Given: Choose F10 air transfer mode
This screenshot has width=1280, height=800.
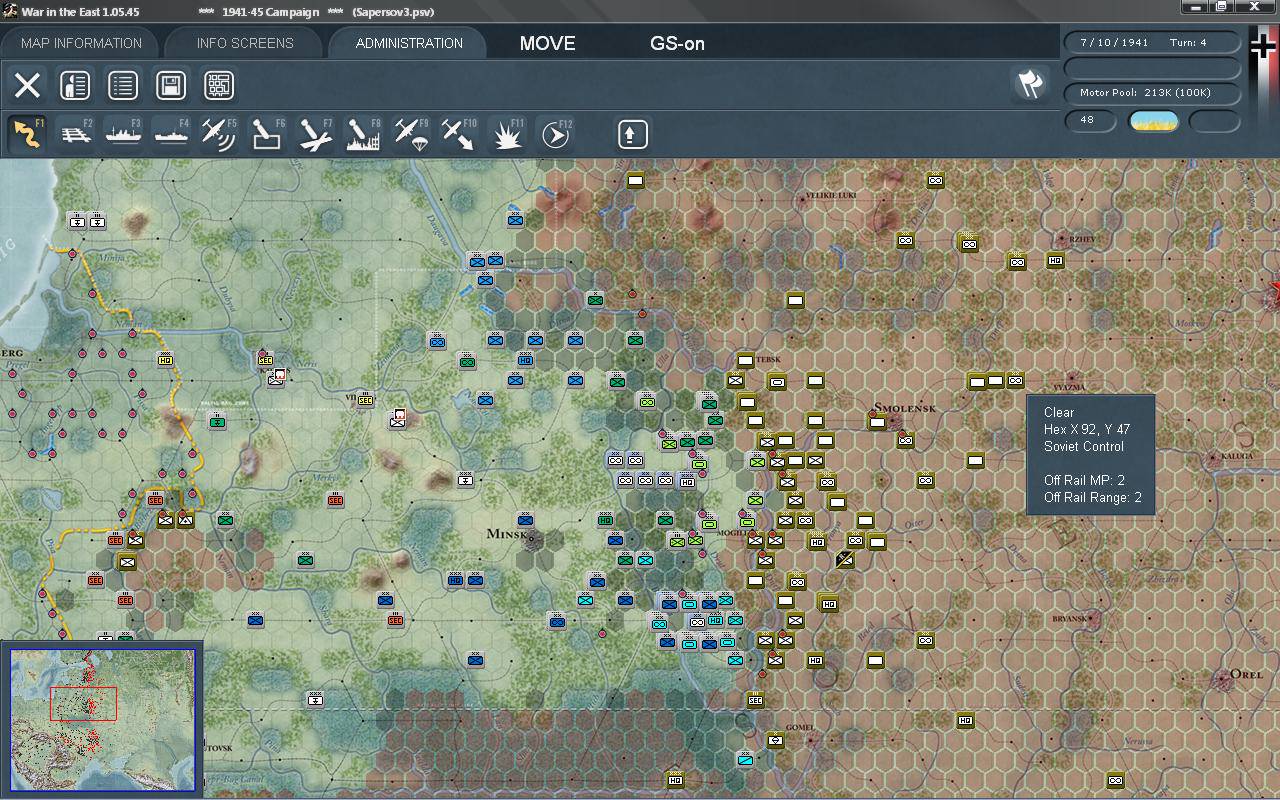Looking at the screenshot, I should coord(459,134).
